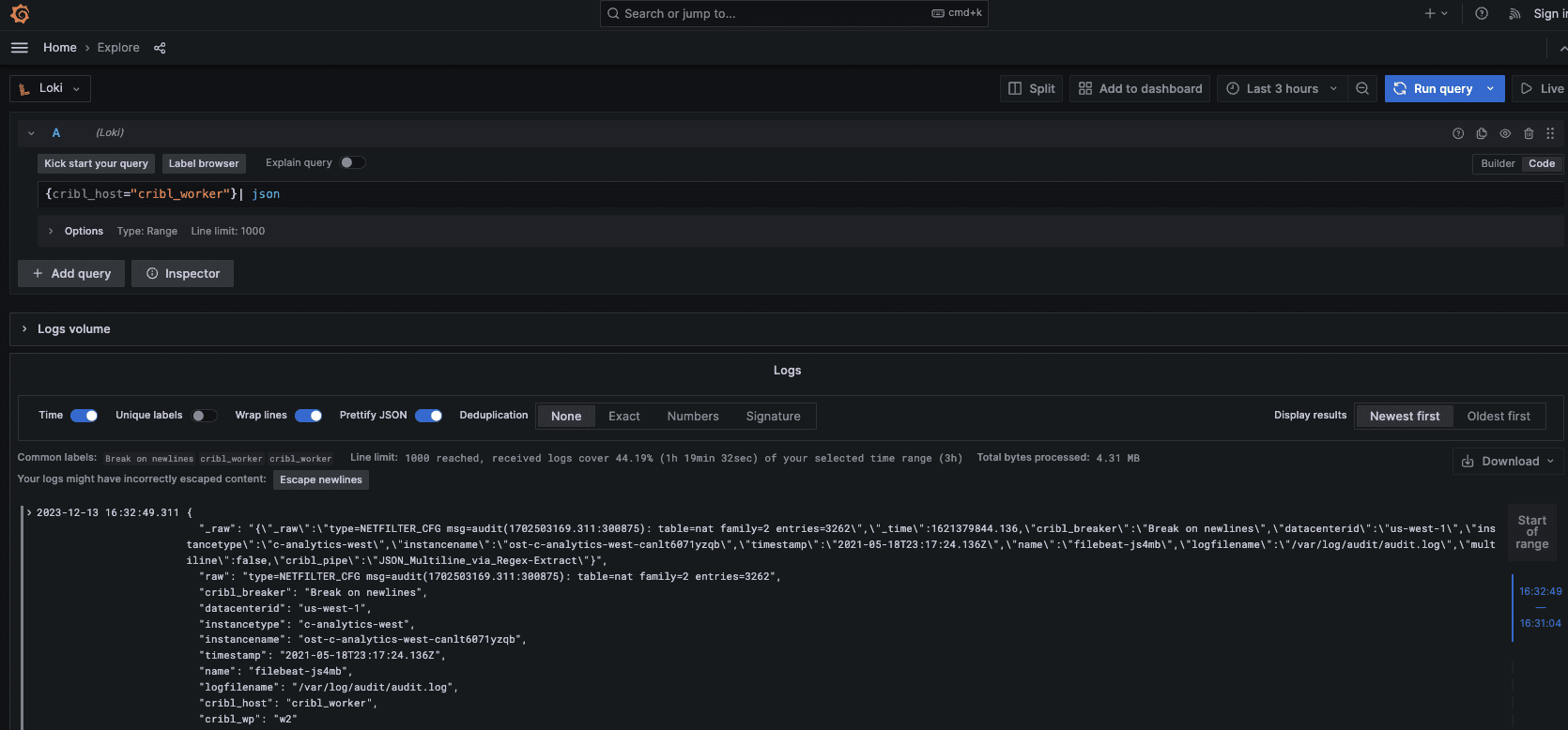The height and width of the screenshot is (730, 1568).
Task: Enable the Explain query toggle
Action: coord(352,162)
